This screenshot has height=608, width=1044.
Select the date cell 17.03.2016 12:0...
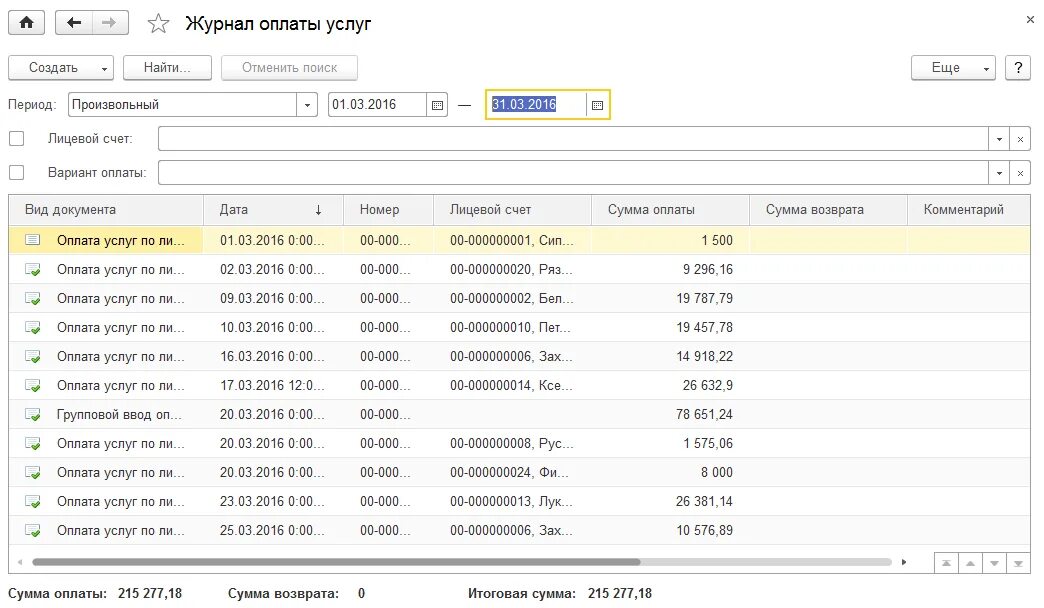pos(272,386)
